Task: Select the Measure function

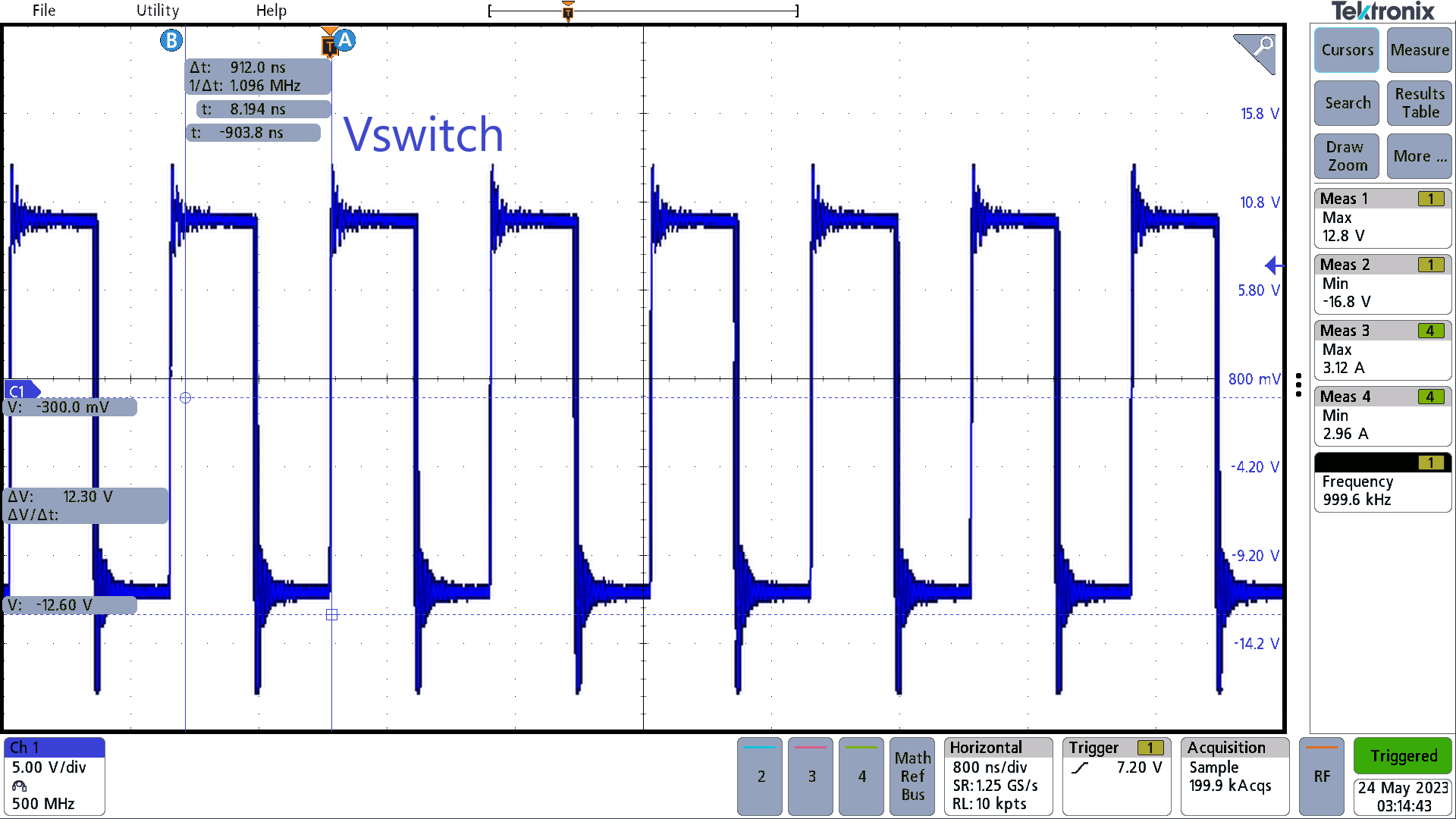Action: [x=1419, y=50]
